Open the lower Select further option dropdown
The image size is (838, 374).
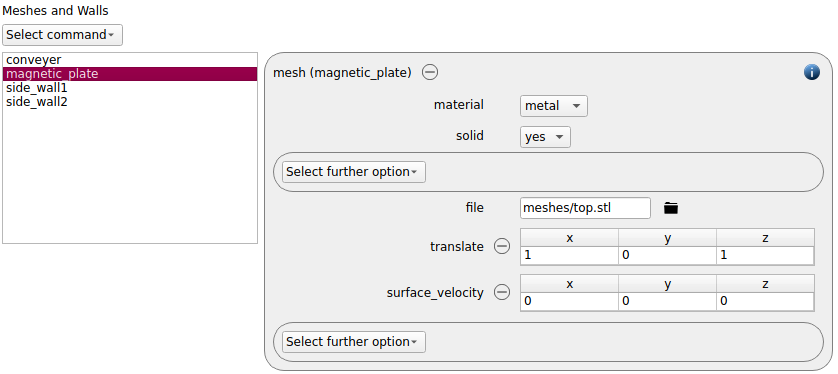pos(354,342)
